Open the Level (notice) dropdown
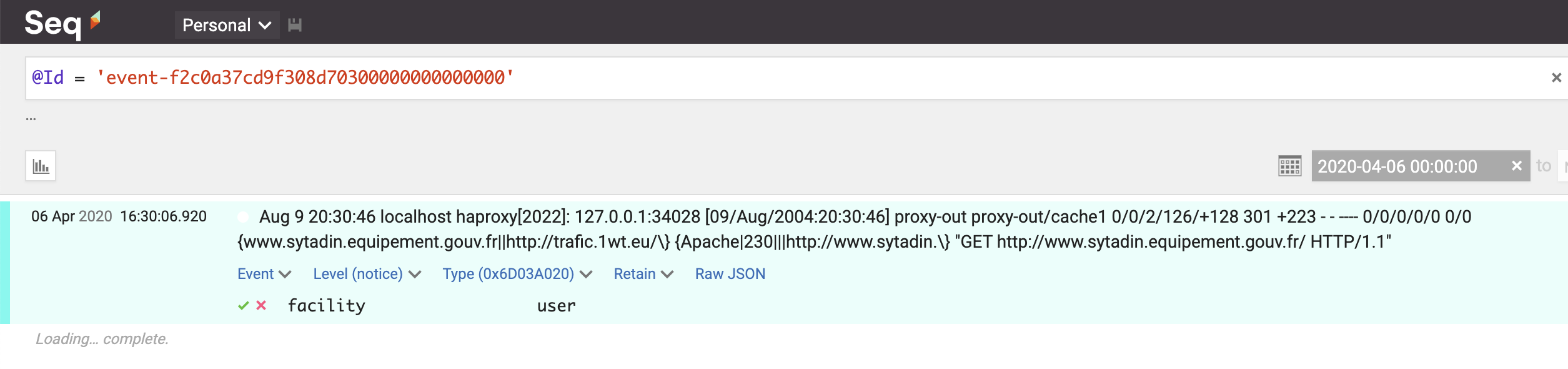1568x369 pixels. tap(365, 273)
